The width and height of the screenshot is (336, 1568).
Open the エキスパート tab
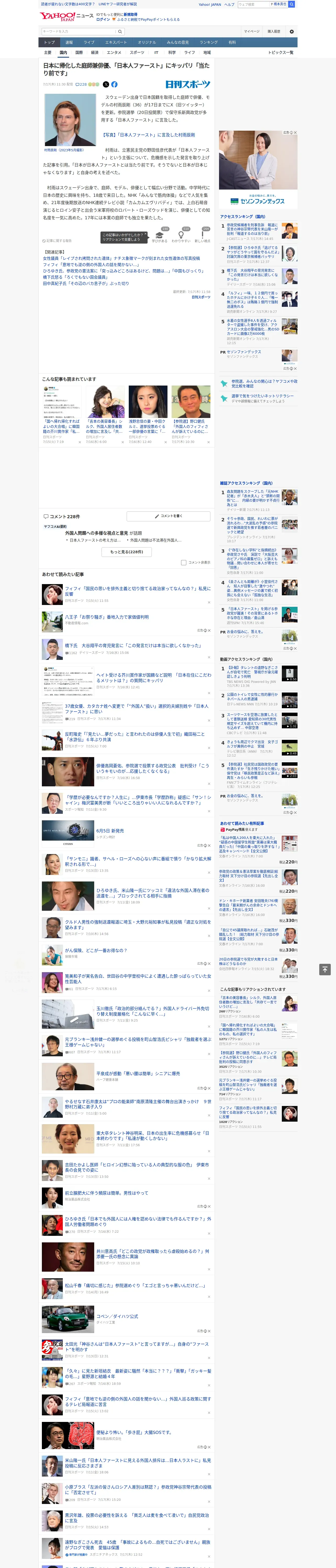116,43
